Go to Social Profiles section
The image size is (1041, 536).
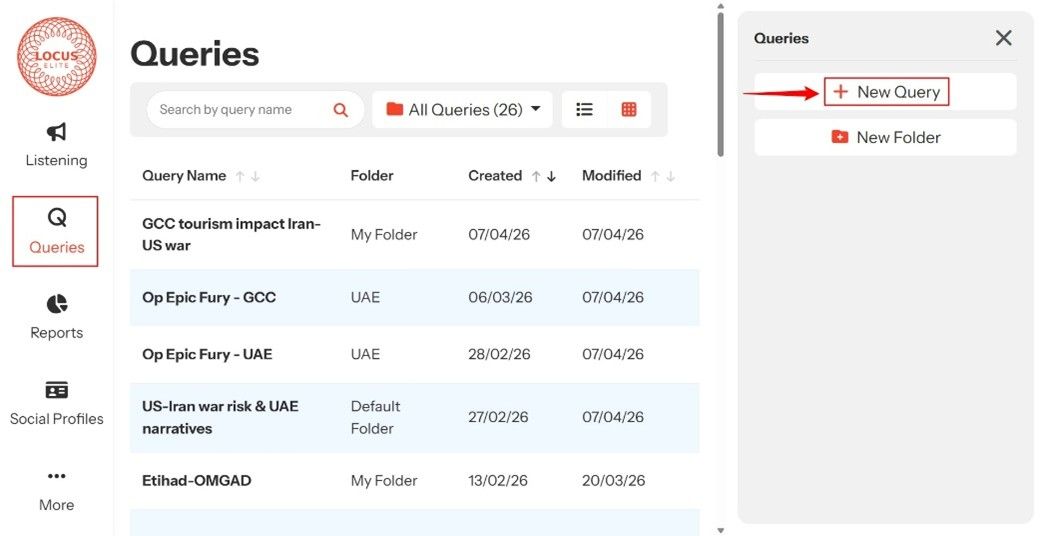(x=56, y=403)
